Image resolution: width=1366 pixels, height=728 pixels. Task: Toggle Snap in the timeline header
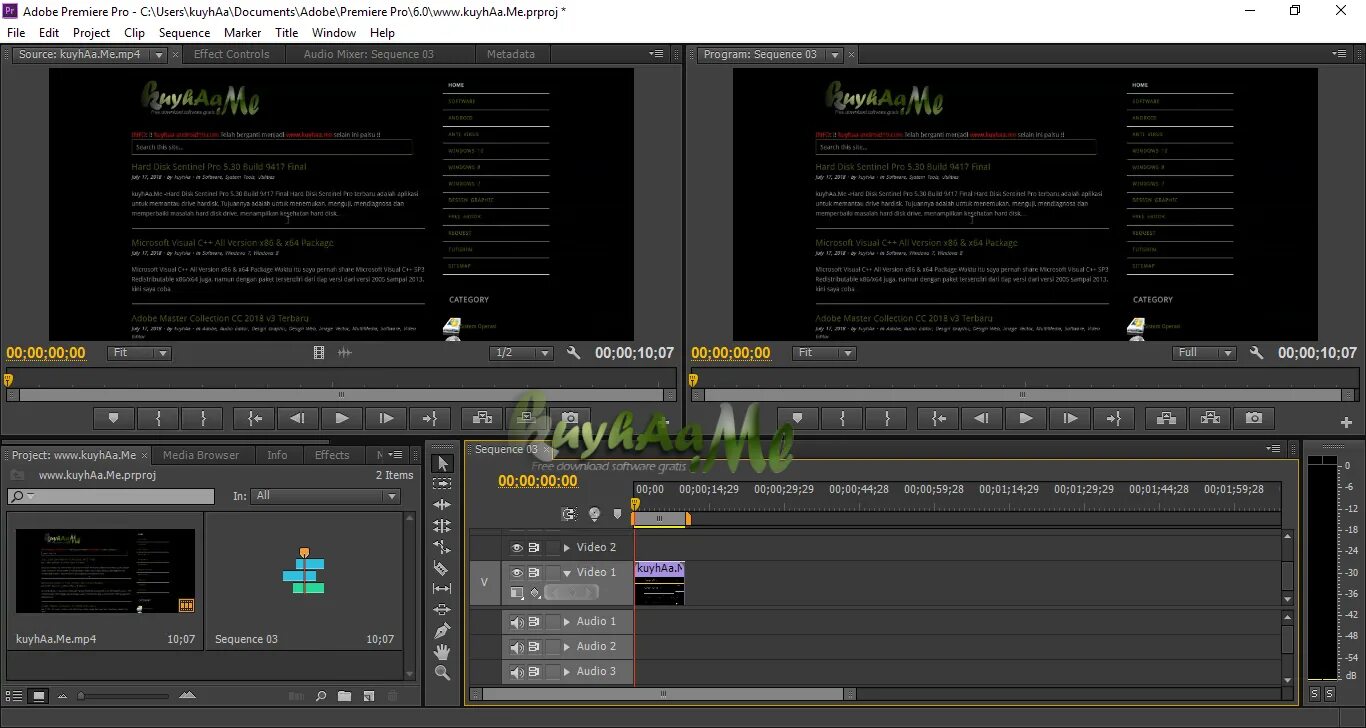pyautogui.click(x=569, y=514)
